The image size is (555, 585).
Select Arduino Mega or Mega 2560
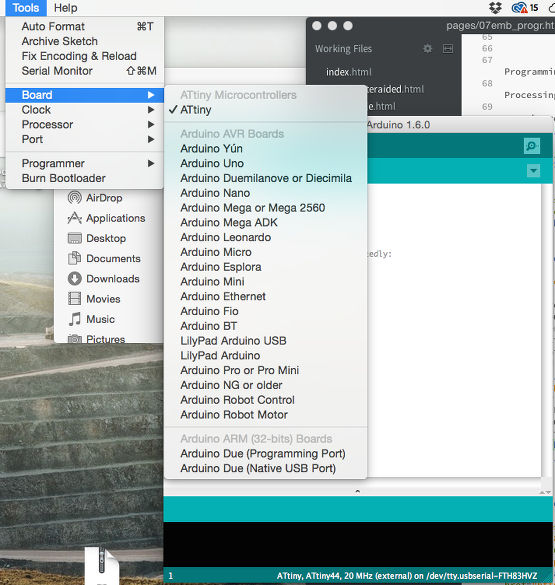pyautogui.click(x=266, y=207)
